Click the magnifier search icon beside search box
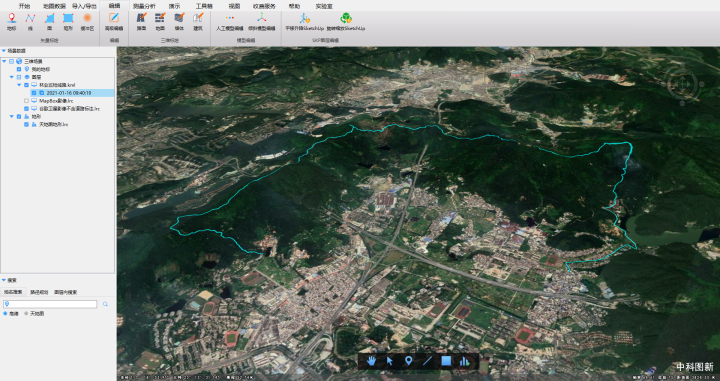Screen dimensions: 720x381 (105, 304)
